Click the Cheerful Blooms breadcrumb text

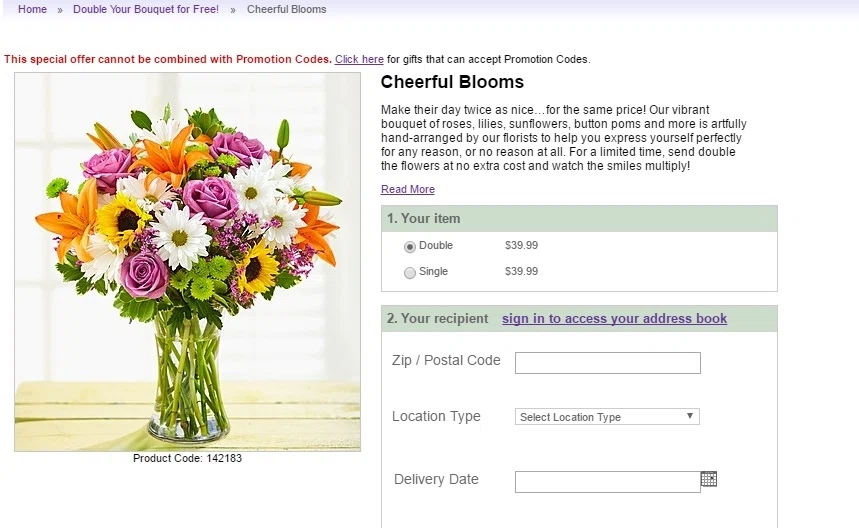click(287, 9)
